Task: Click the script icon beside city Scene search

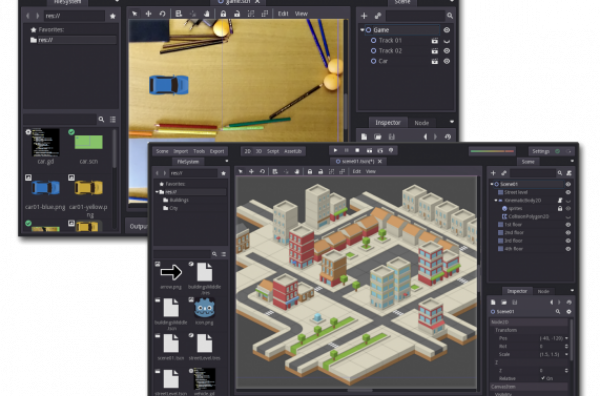Action: tap(569, 173)
